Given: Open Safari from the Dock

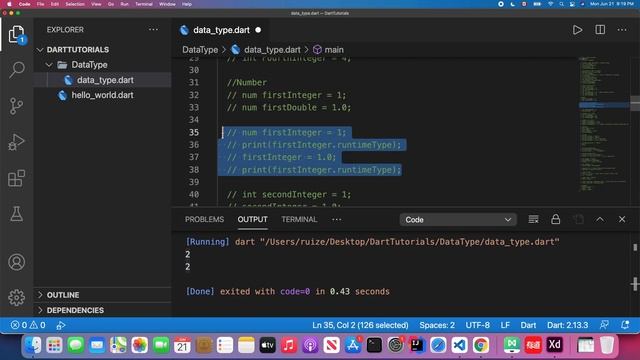Looking at the screenshot, I should (x=438, y=345).
